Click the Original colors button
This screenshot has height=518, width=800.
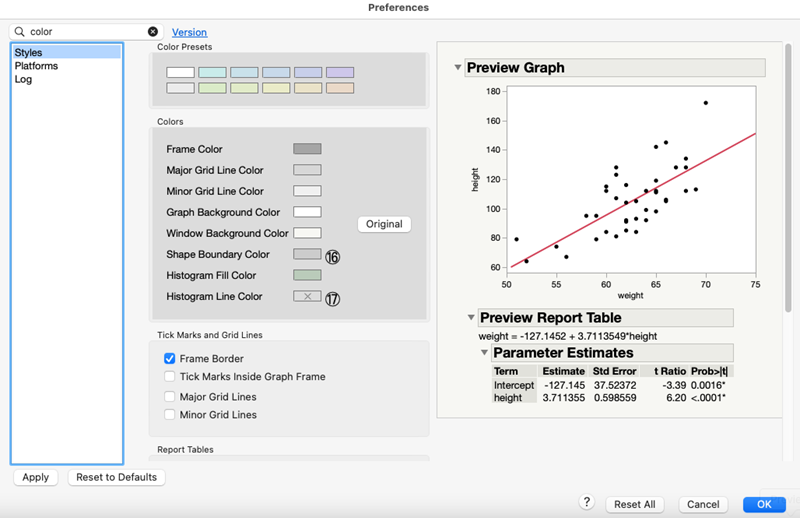[x=384, y=224]
